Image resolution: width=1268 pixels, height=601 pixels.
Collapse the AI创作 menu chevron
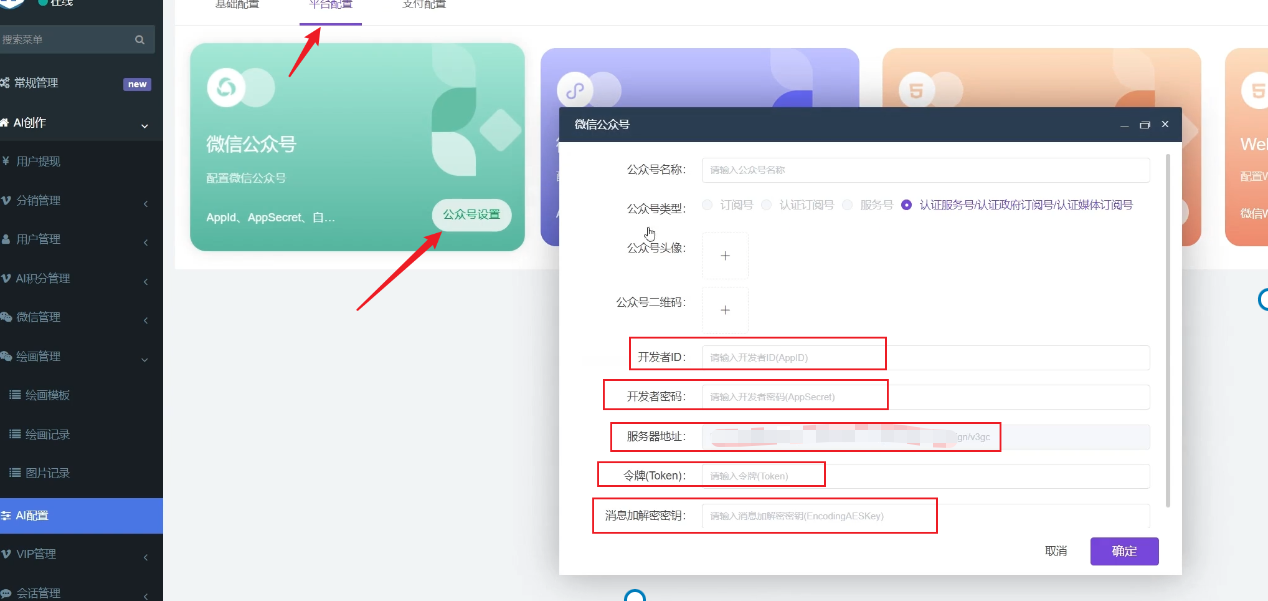pyautogui.click(x=145, y=125)
